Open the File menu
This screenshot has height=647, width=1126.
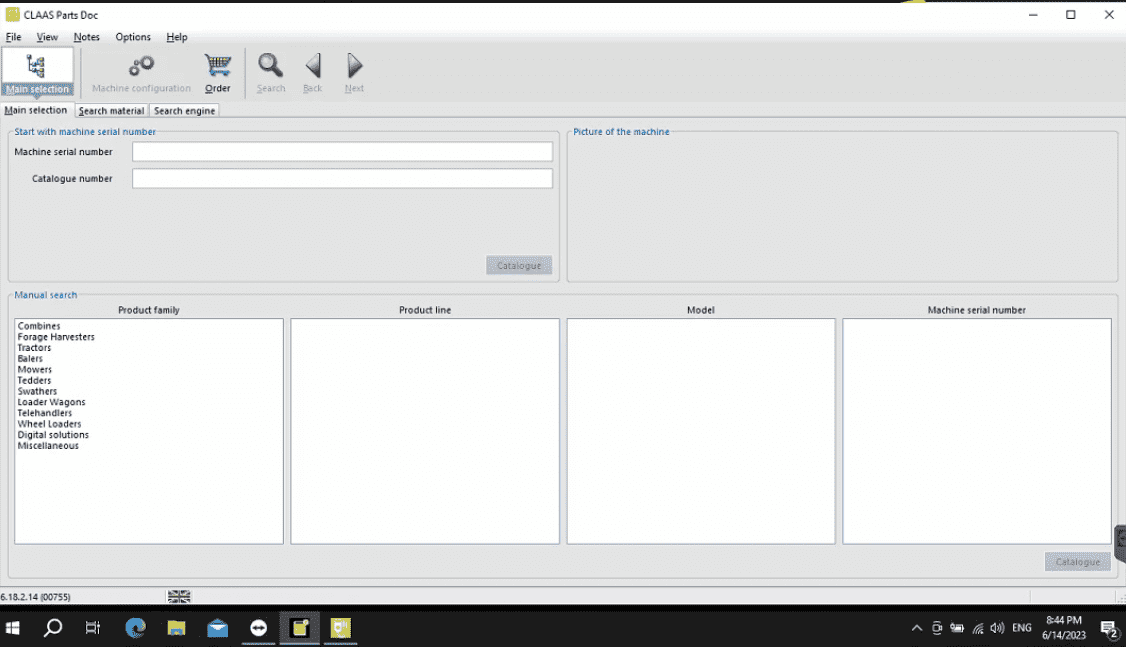tap(14, 37)
